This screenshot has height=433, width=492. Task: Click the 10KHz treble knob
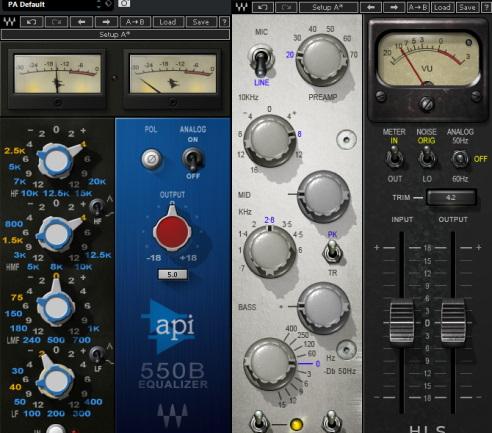[270, 140]
